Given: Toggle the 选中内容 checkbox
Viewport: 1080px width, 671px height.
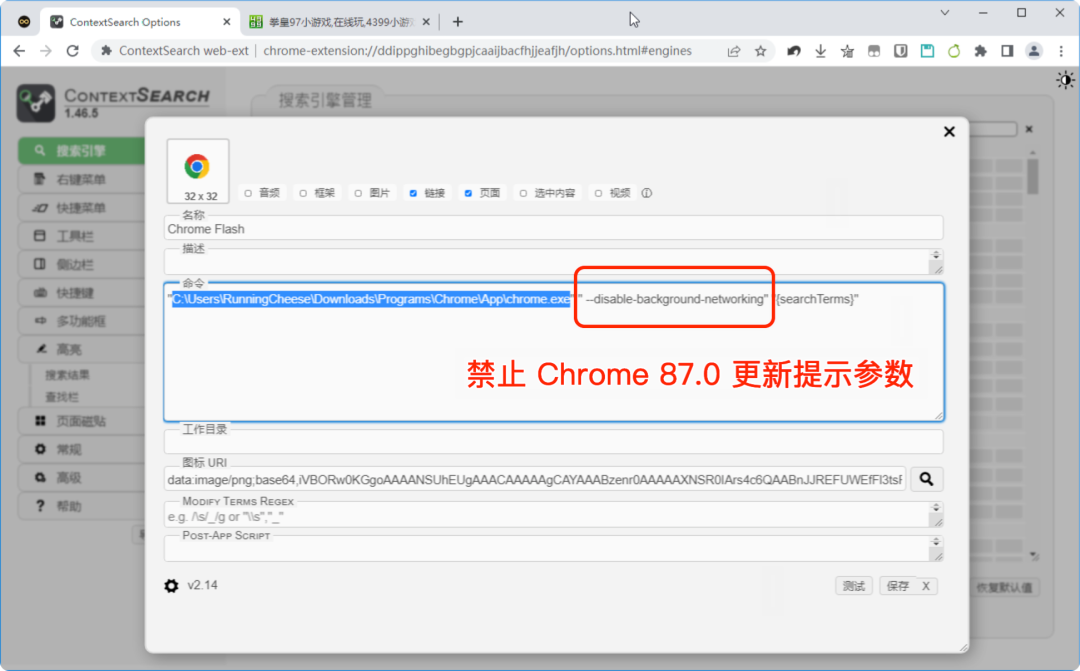Looking at the screenshot, I should click(x=523, y=193).
